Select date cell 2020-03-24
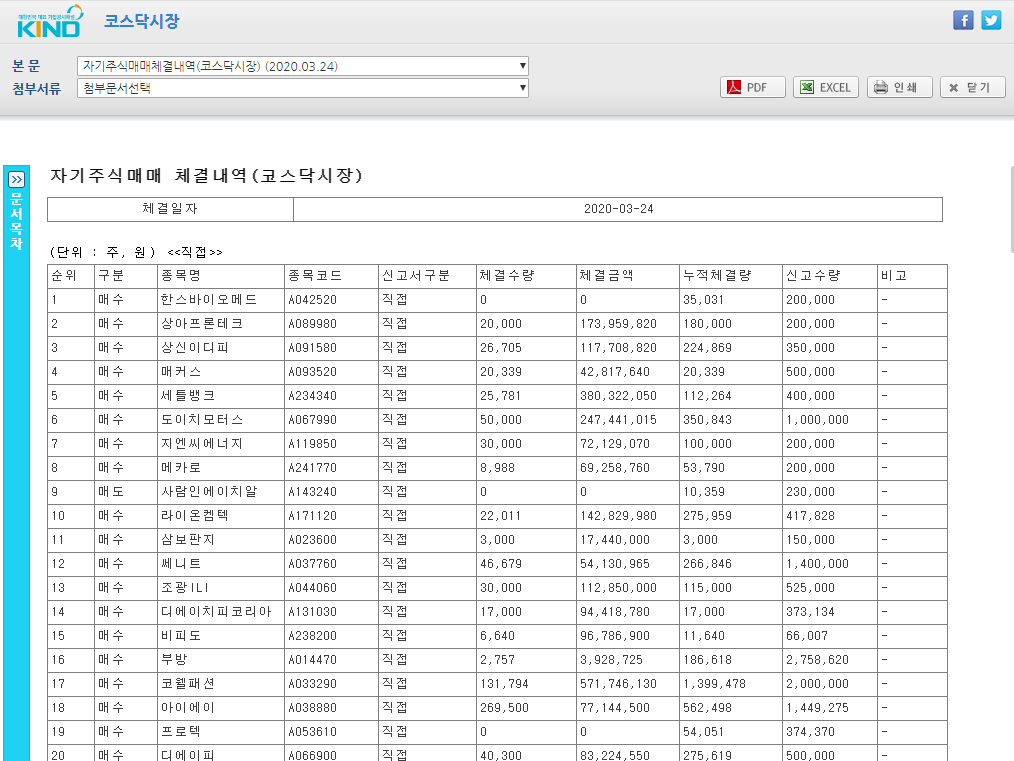Screen dimensions: 1014x761 click(618, 209)
